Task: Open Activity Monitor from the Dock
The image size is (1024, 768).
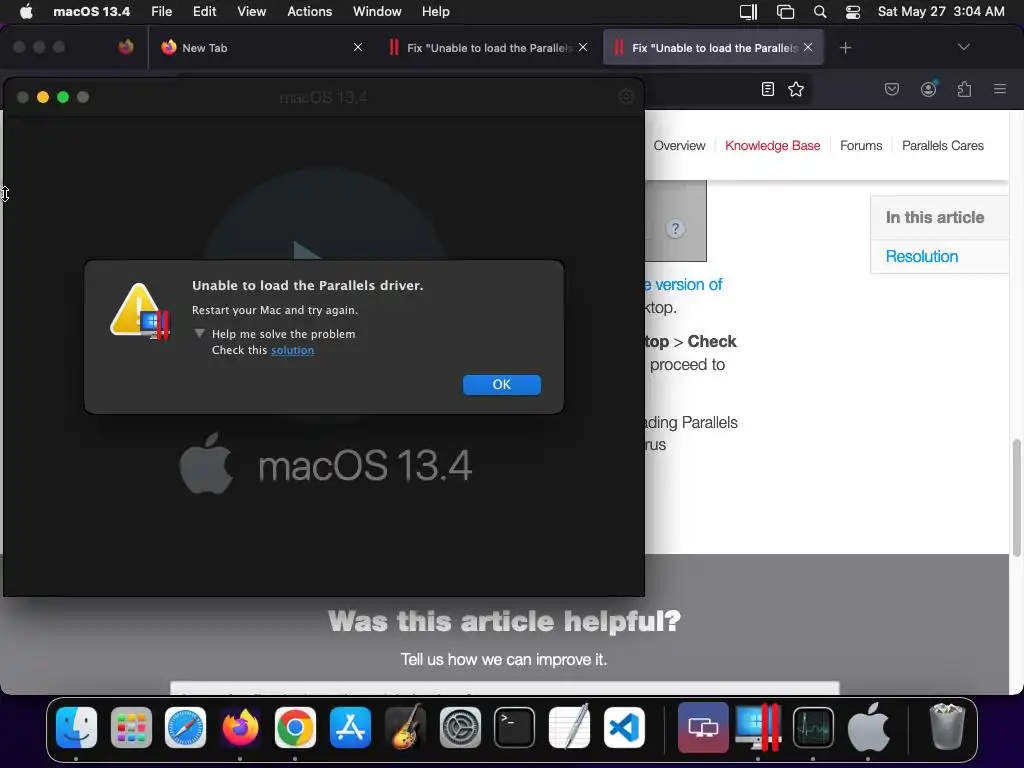Action: [813, 728]
